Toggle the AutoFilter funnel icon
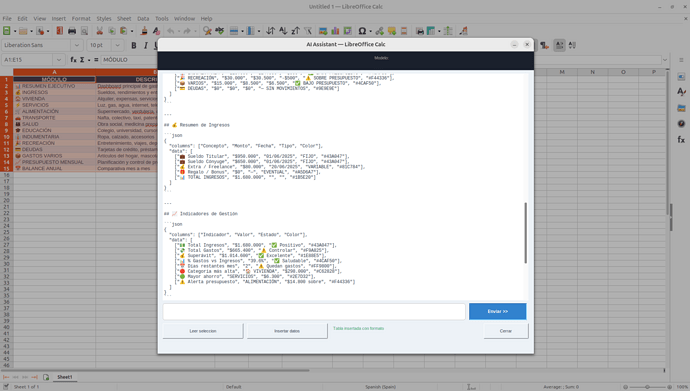Viewport: 690px width, 391px height. pos(308,31)
